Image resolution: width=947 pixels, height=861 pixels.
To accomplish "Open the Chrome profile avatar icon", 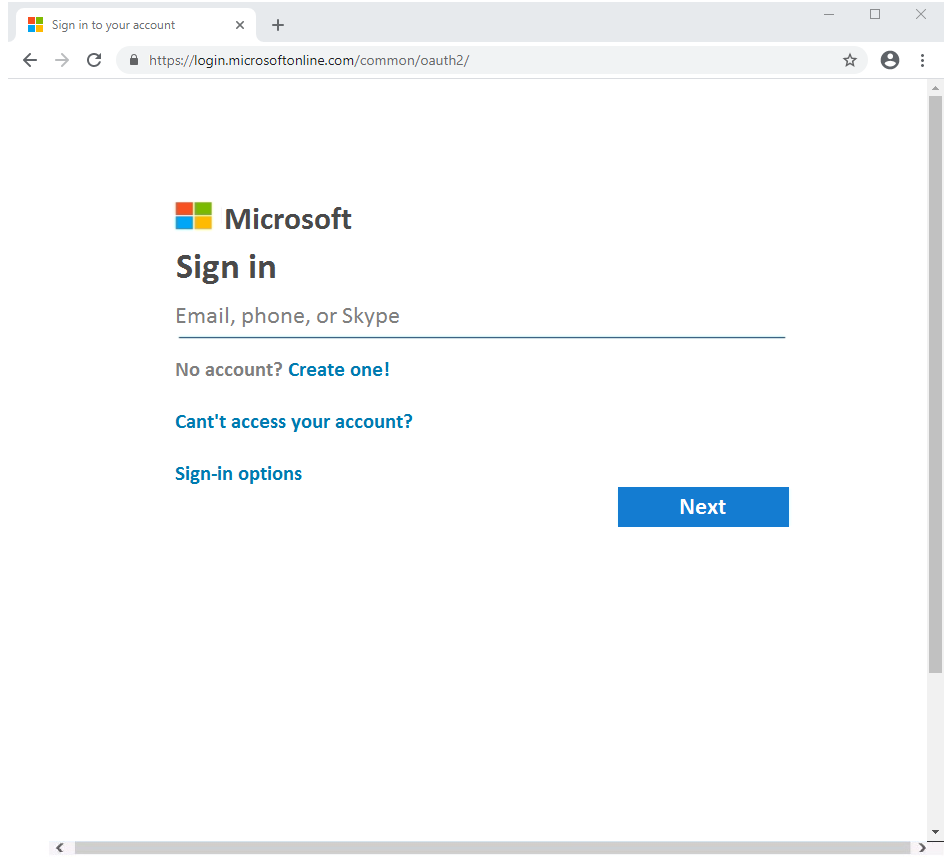I will [x=889, y=60].
